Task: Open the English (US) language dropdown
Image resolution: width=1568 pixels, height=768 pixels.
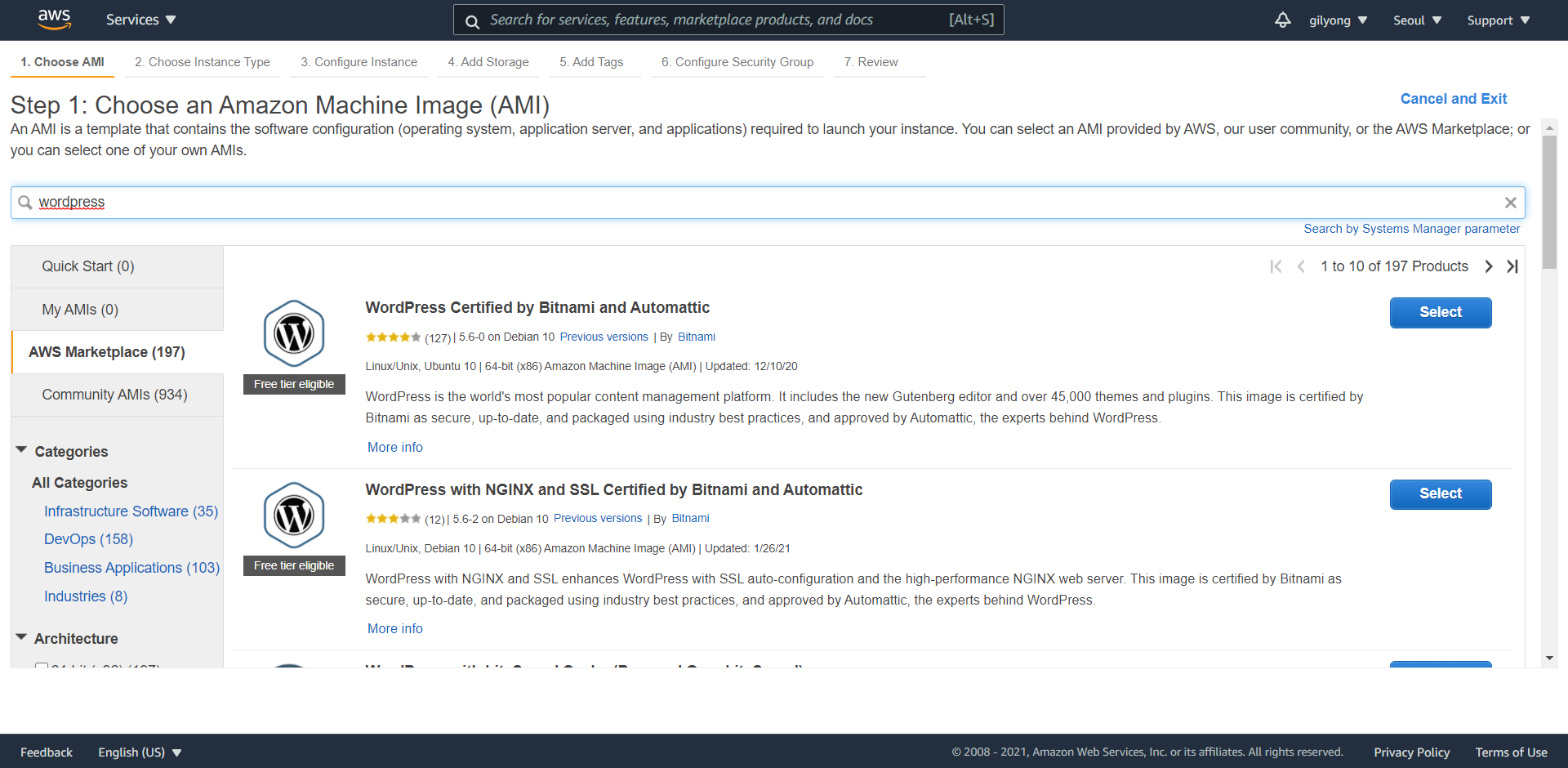Action: click(x=140, y=752)
